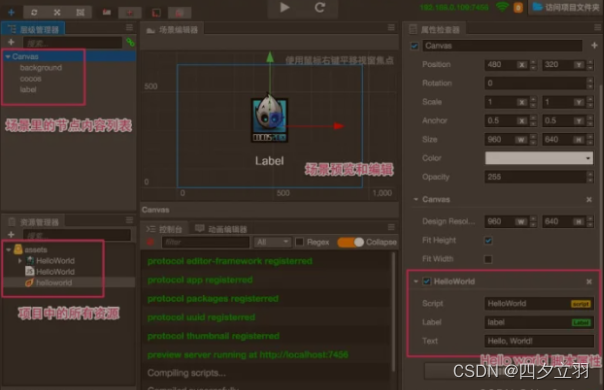The width and height of the screenshot is (604, 390).
Task: Click the green Y-axis gizmo arrow
Action: (270, 57)
